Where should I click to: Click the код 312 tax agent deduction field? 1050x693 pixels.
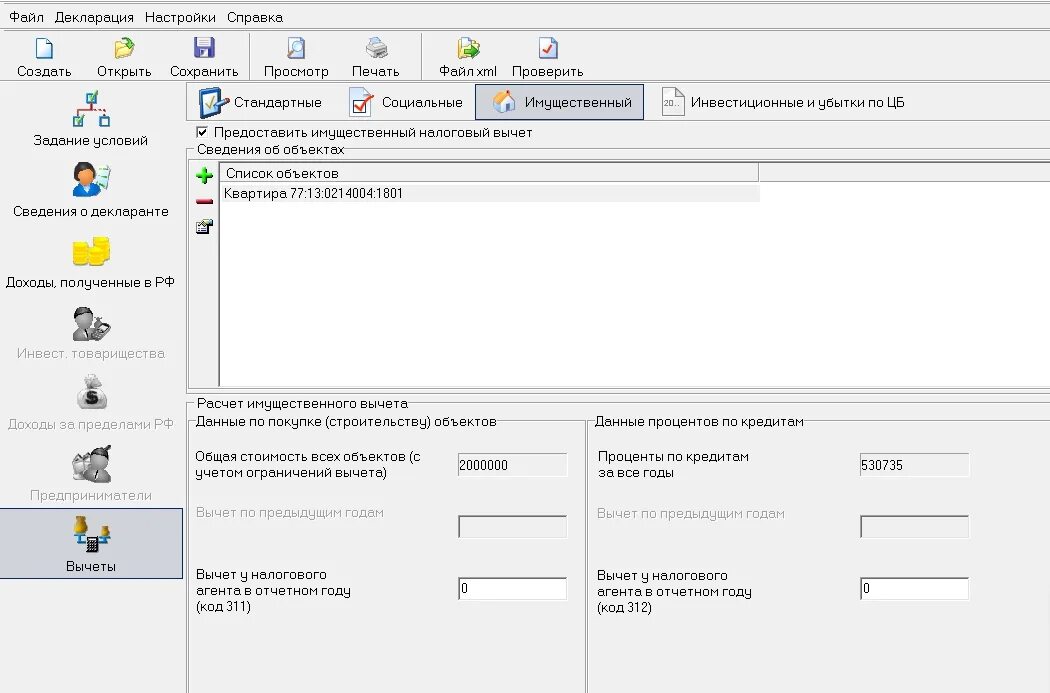[x=914, y=589]
